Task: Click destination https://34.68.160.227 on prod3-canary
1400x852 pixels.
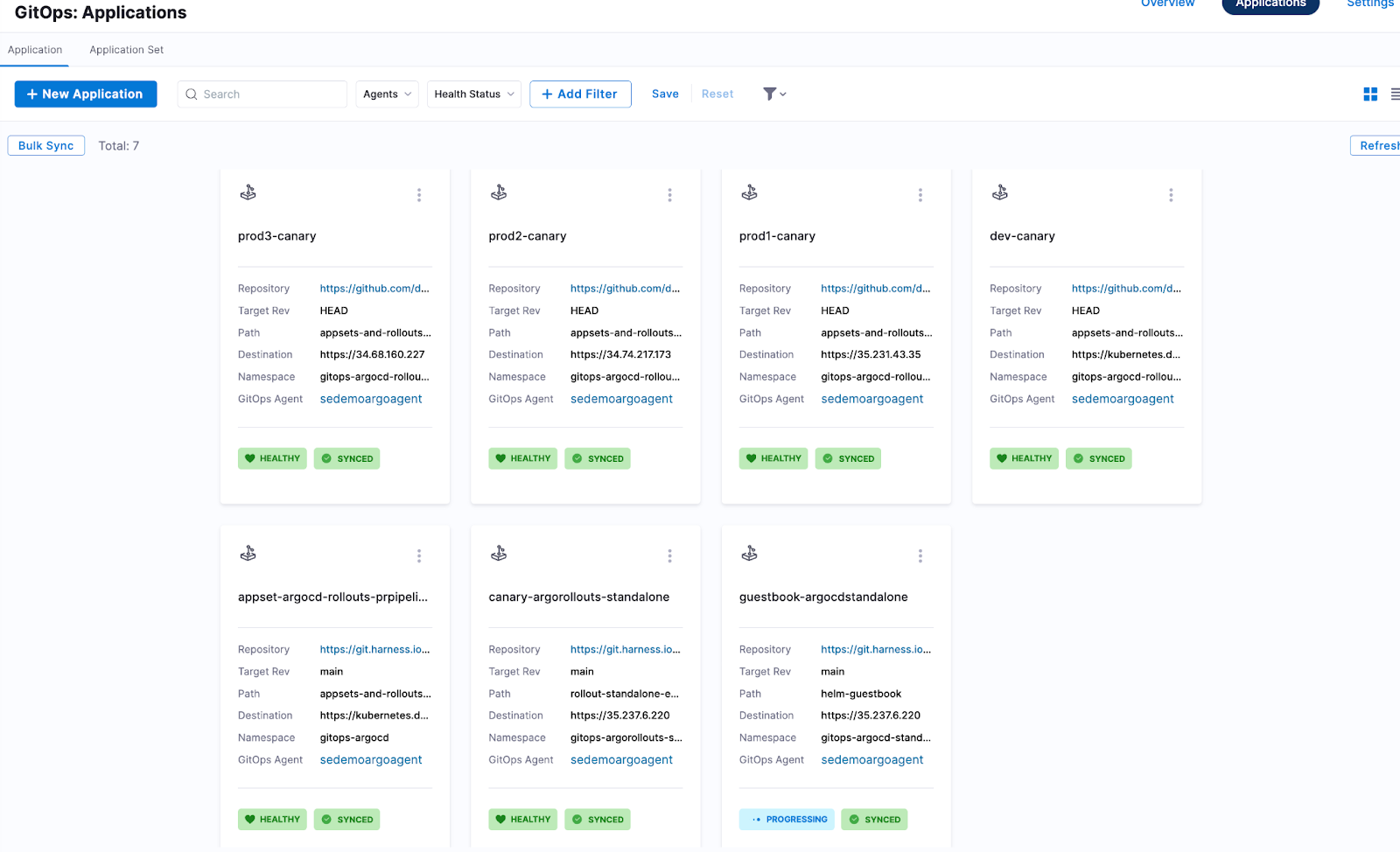Action: pos(372,355)
